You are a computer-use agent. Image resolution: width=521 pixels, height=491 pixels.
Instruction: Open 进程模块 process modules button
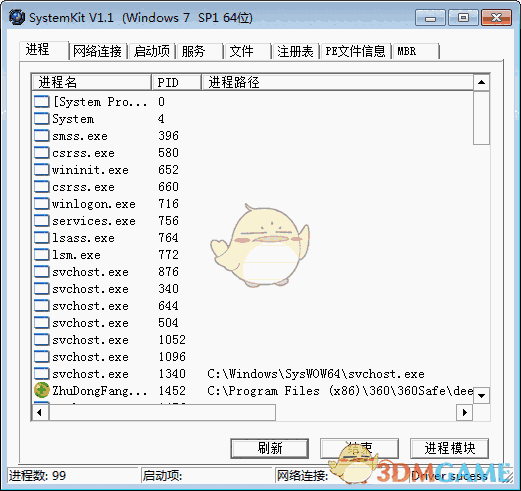point(449,448)
